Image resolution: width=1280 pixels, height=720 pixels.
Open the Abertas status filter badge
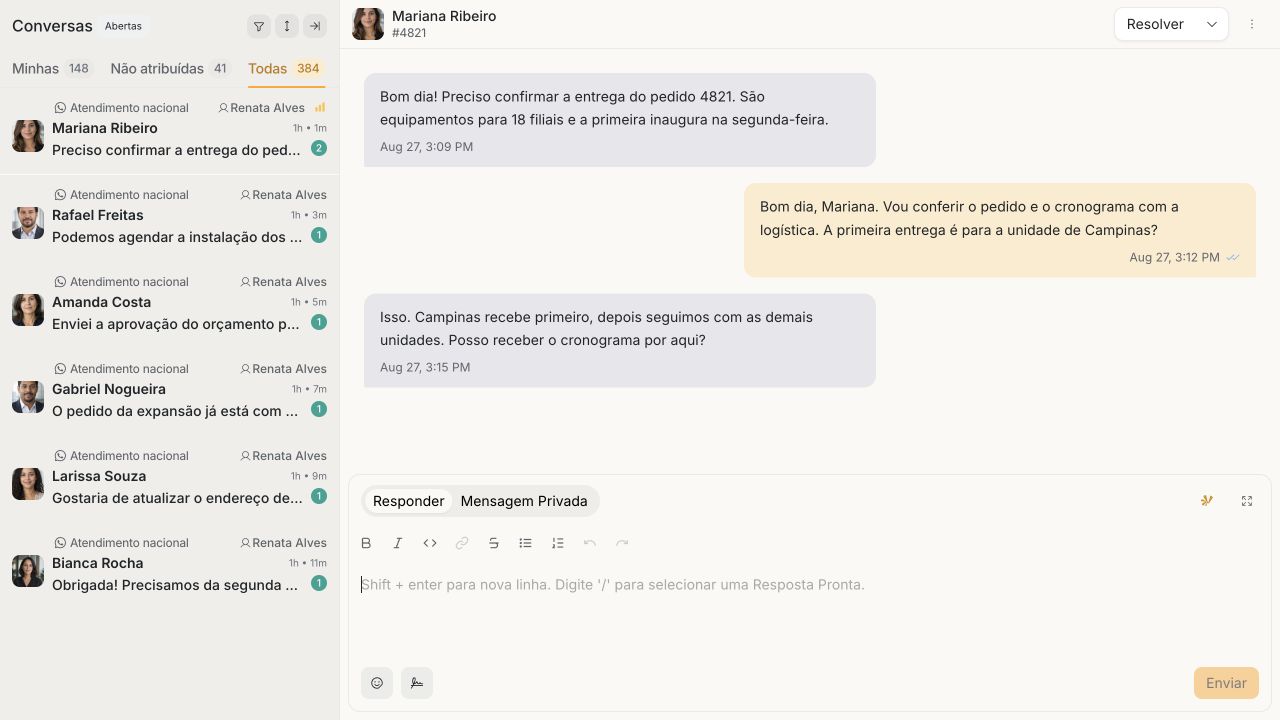pos(123,26)
